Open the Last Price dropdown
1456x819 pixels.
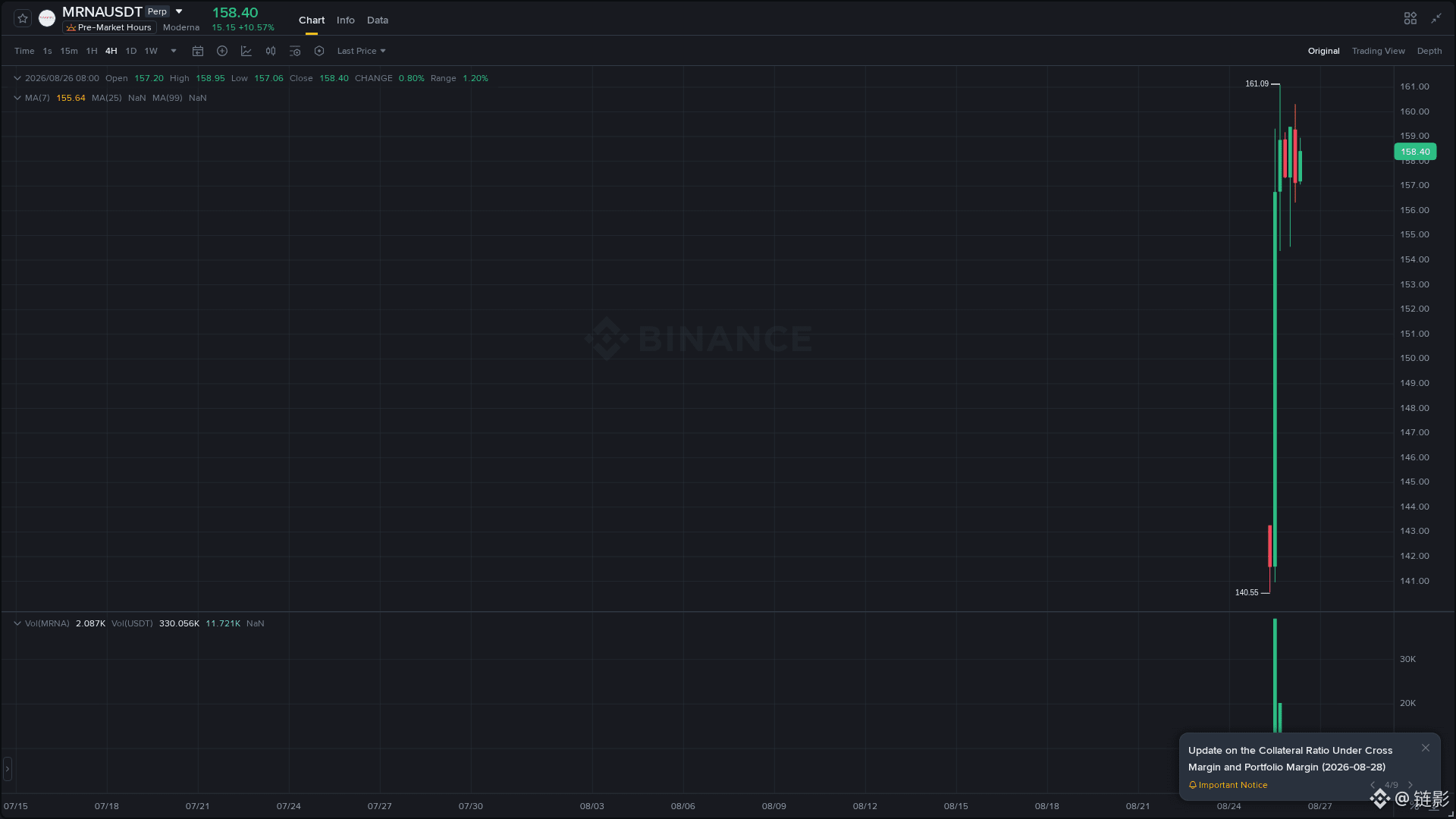362,51
